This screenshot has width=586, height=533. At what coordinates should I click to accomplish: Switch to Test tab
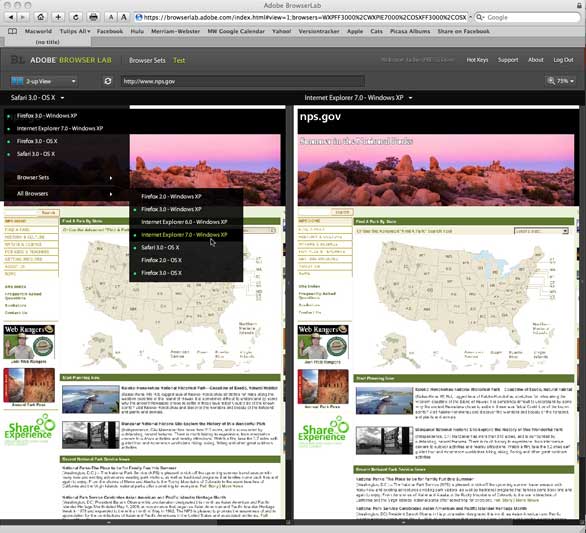tap(179, 60)
